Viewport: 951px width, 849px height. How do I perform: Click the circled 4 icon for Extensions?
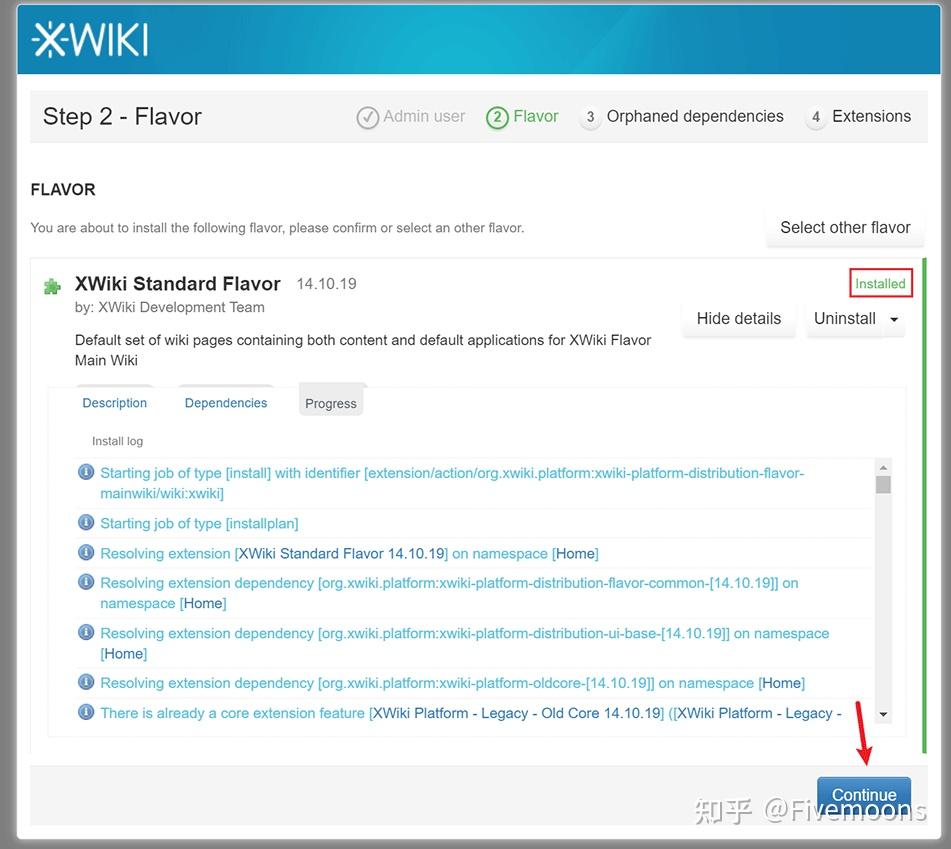coord(818,116)
